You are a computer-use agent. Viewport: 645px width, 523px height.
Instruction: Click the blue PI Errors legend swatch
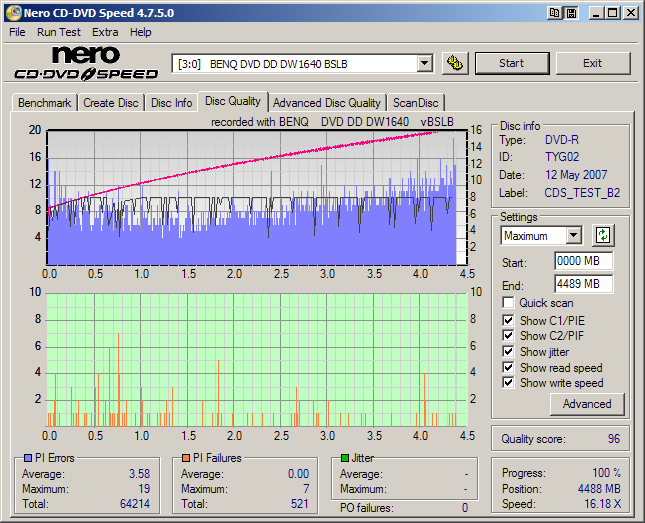[28, 458]
